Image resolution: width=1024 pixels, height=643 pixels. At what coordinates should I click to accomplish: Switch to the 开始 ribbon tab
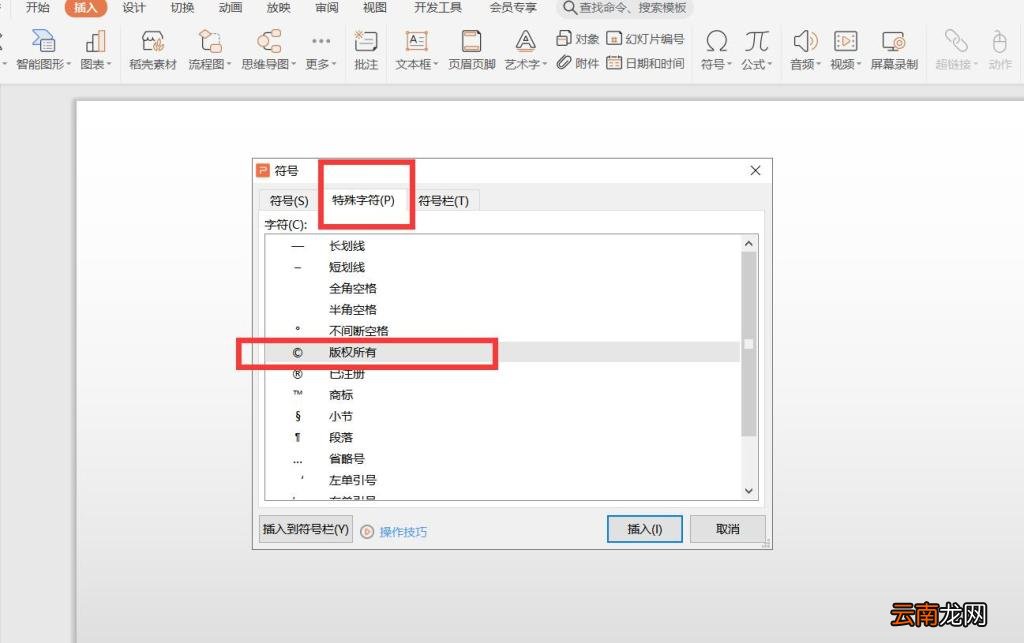pos(37,8)
